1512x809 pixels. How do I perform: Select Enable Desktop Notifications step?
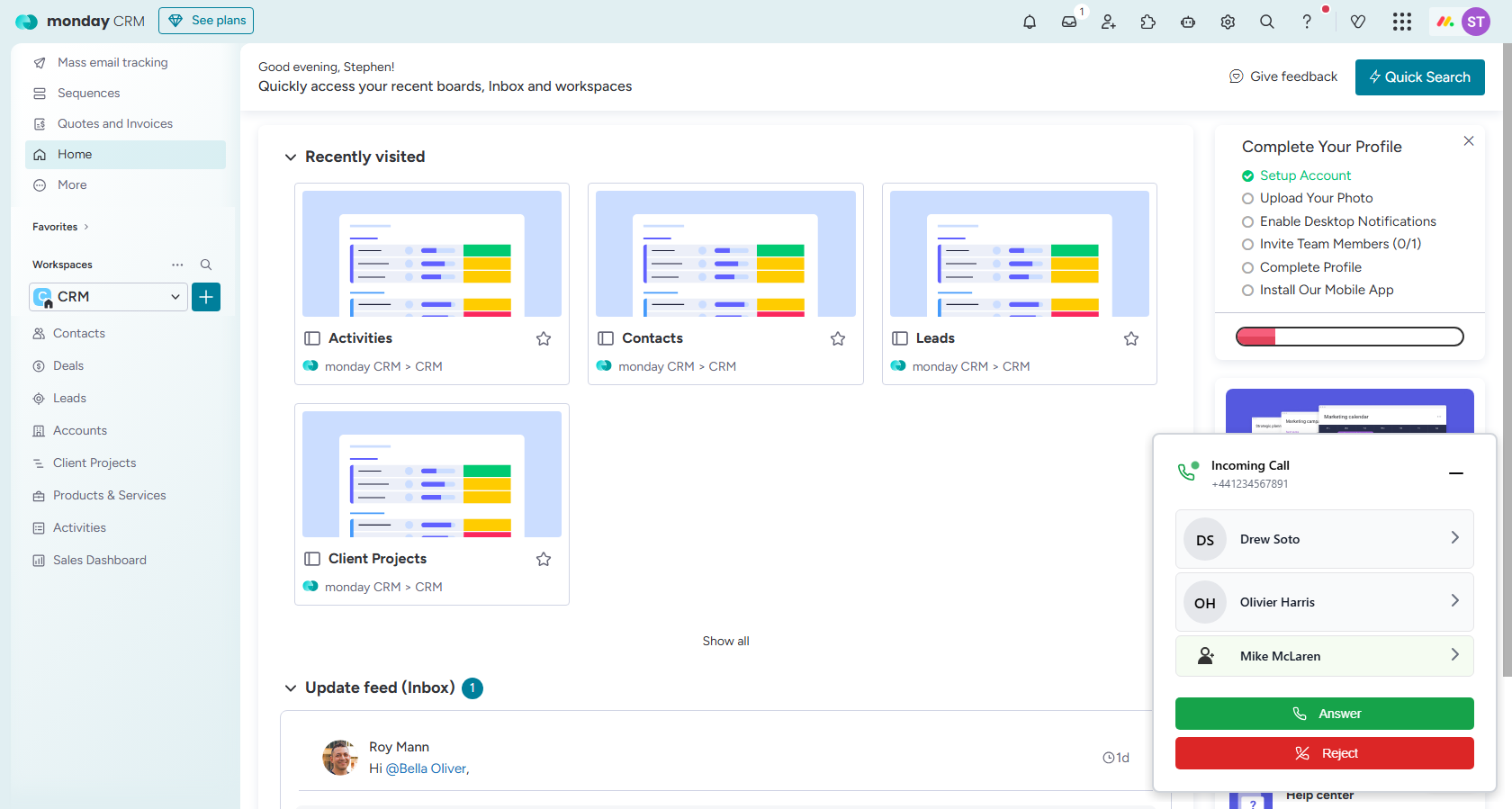(x=1347, y=221)
